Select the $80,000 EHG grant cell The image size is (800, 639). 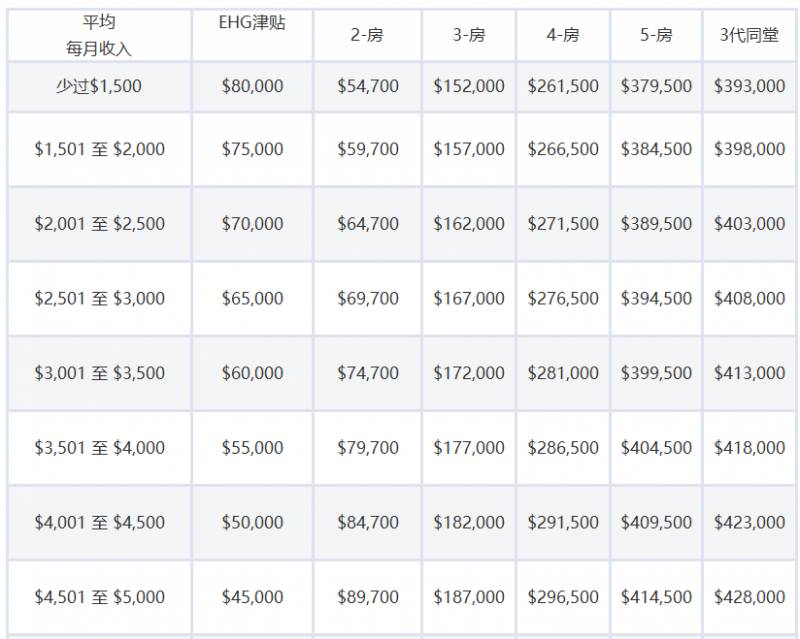point(252,86)
